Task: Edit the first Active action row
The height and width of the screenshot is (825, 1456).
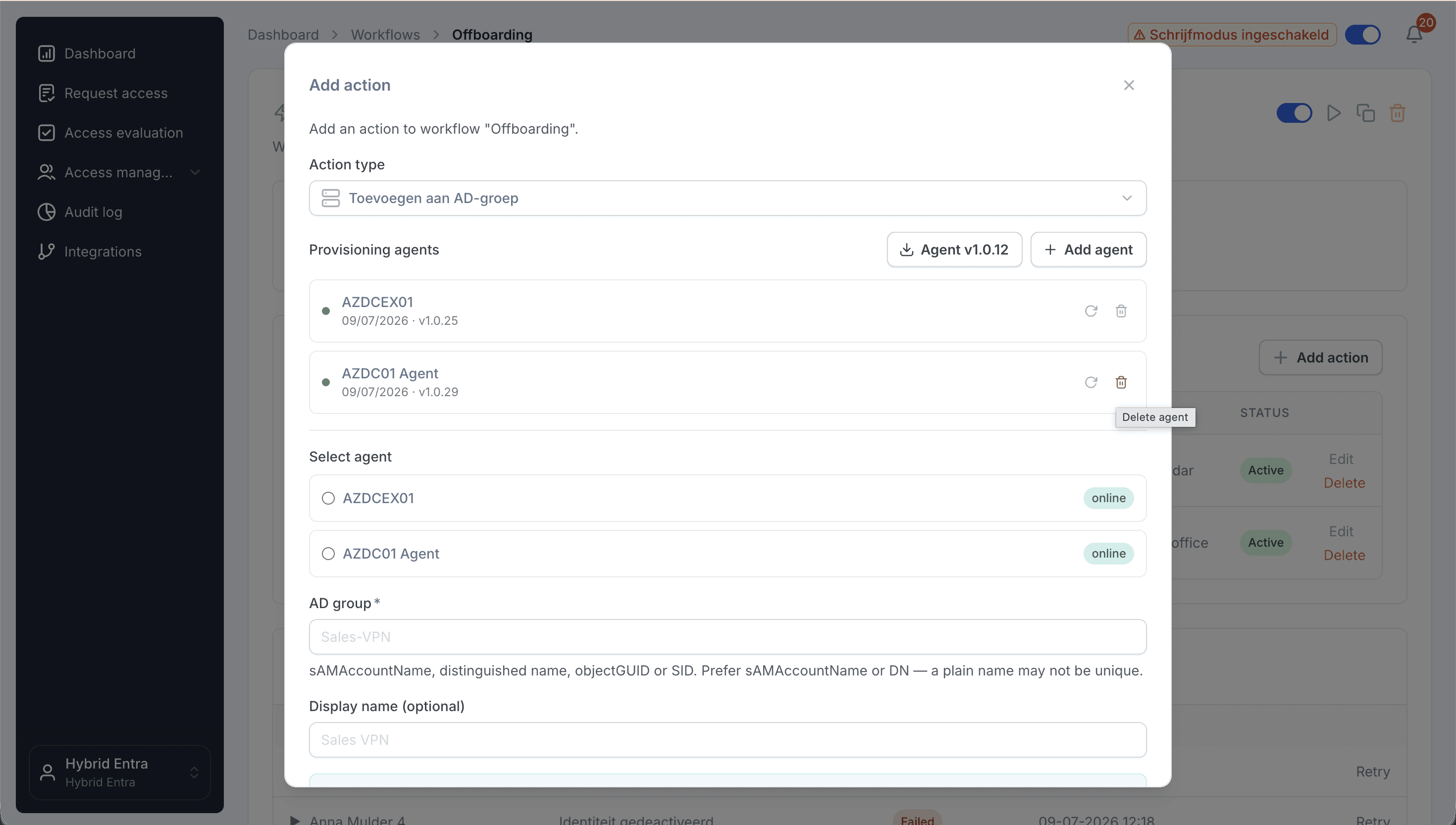Action: click(1341, 459)
